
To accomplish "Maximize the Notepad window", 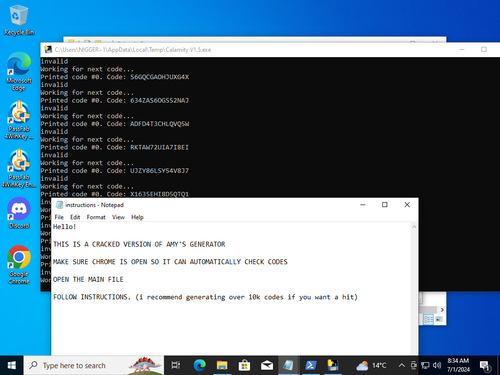I will (385, 205).
